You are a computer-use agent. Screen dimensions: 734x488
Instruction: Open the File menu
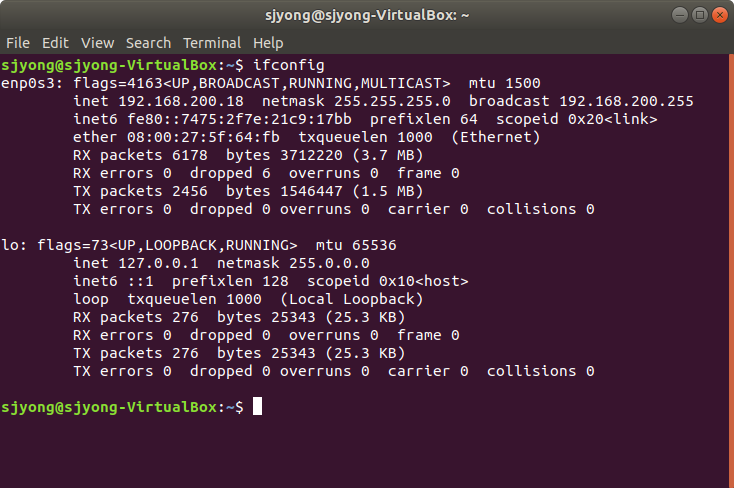[18, 43]
